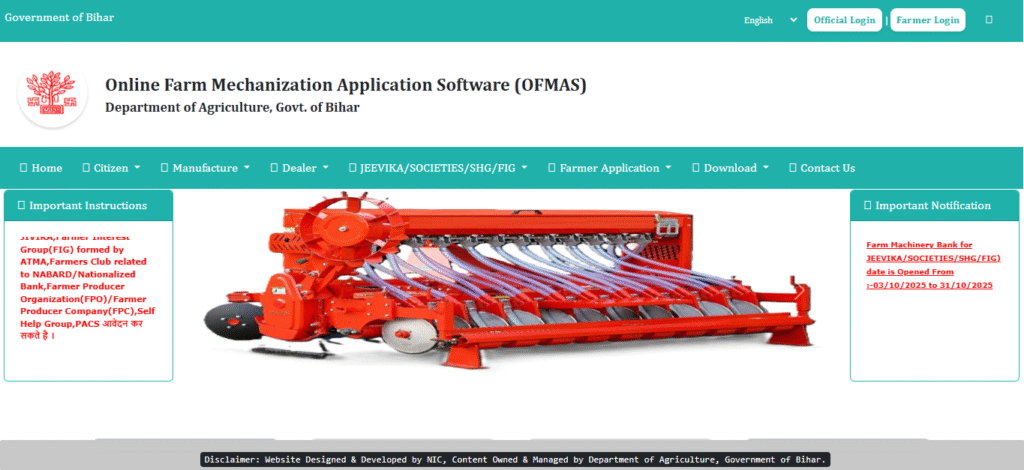Click the Farmer Login button
Image resolution: width=1024 pixels, height=470 pixels.
pyautogui.click(x=927, y=20)
